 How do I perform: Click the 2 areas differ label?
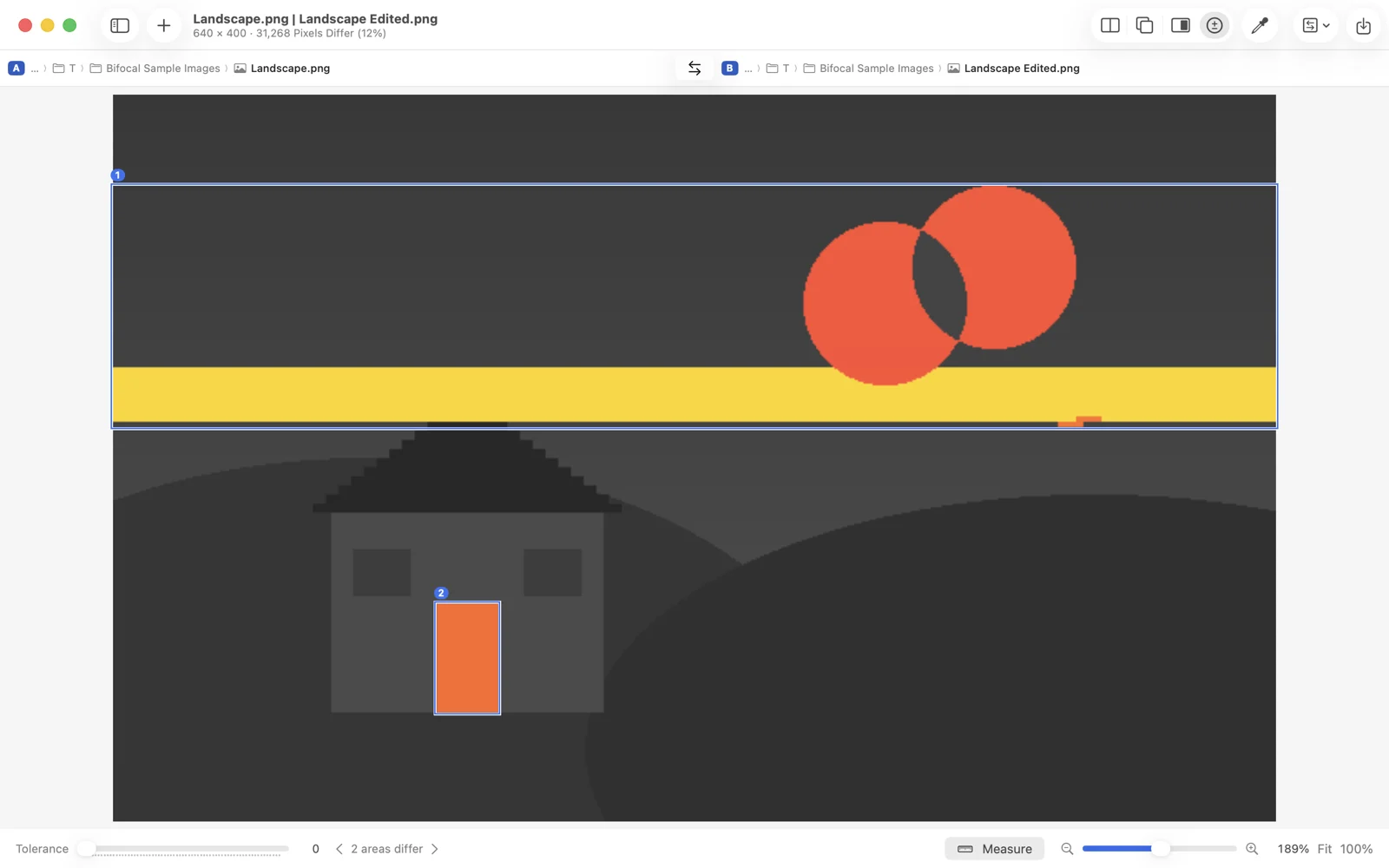[x=387, y=849]
